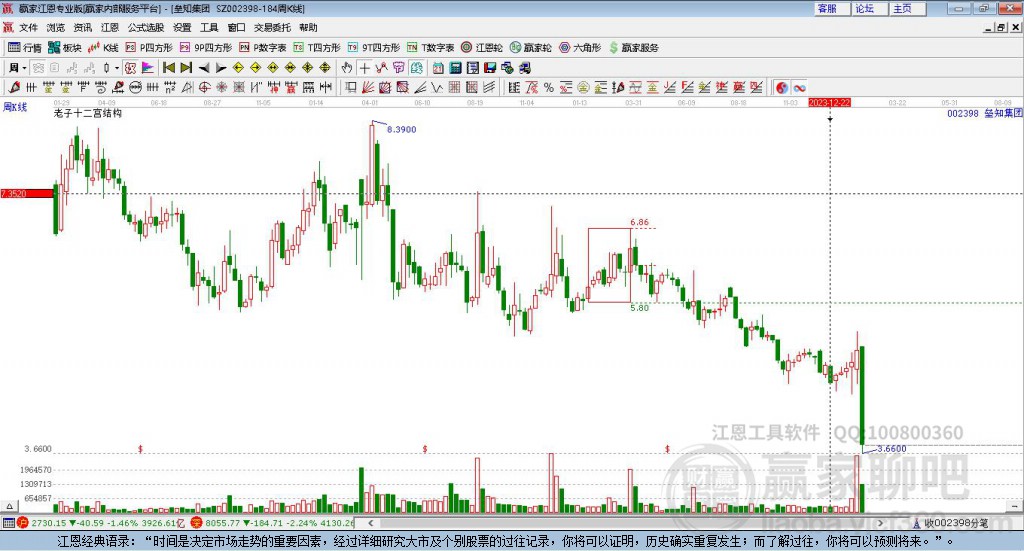Click the red floppy disk save icon
Image resolution: width=1024 pixels, height=551 pixels.
490,67
